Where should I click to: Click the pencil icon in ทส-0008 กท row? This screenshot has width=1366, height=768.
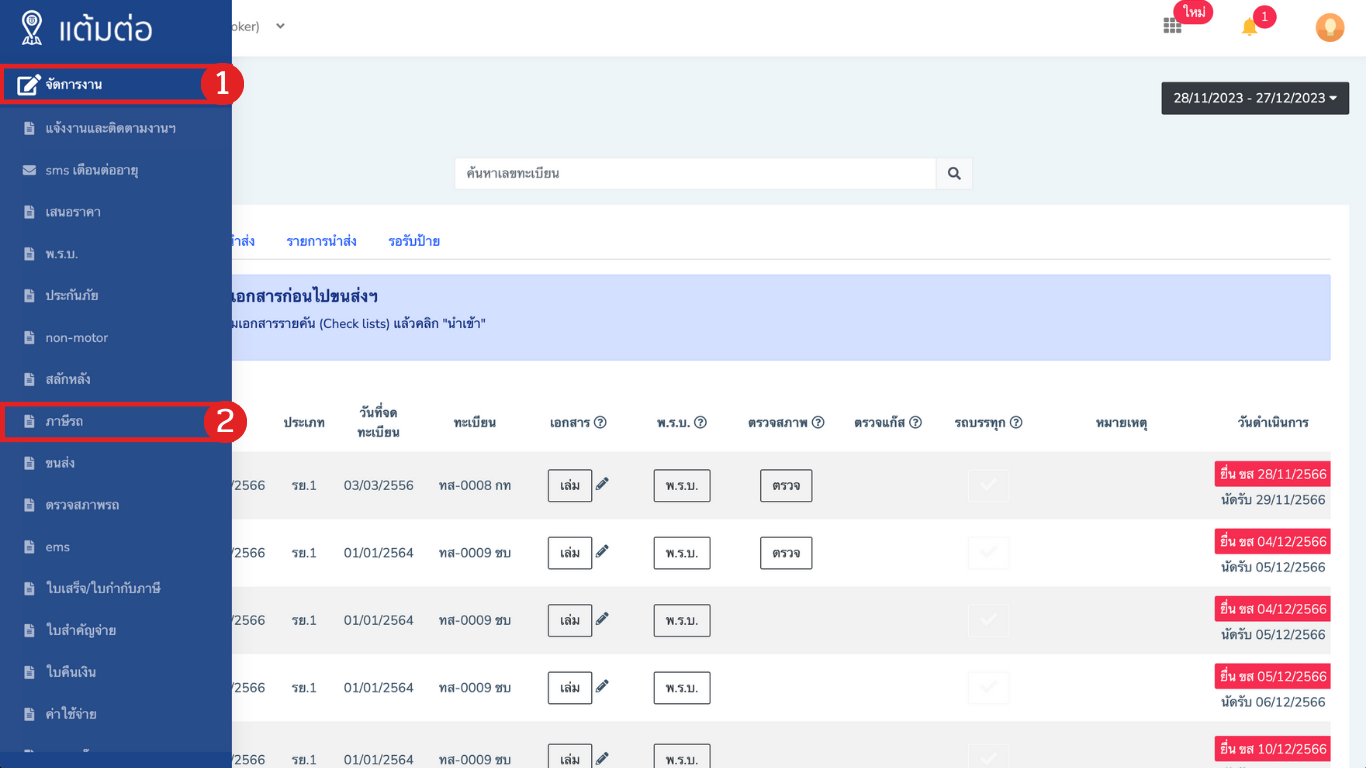click(602, 484)
